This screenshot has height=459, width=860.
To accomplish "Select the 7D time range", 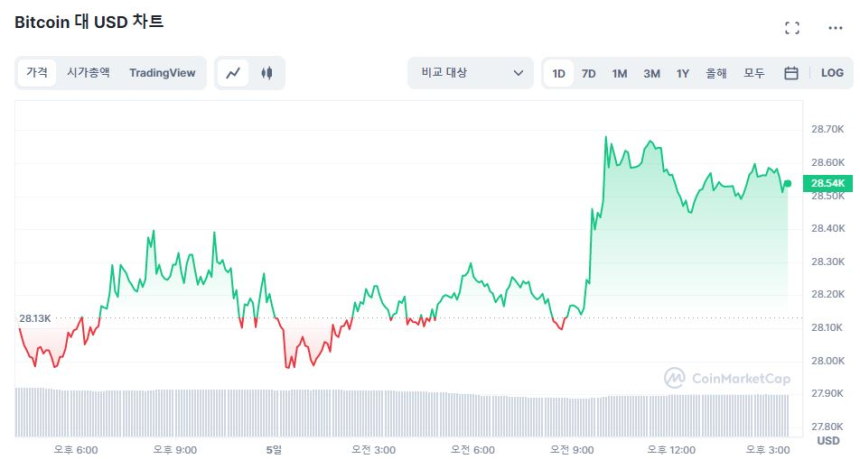I will pos(589,73).
